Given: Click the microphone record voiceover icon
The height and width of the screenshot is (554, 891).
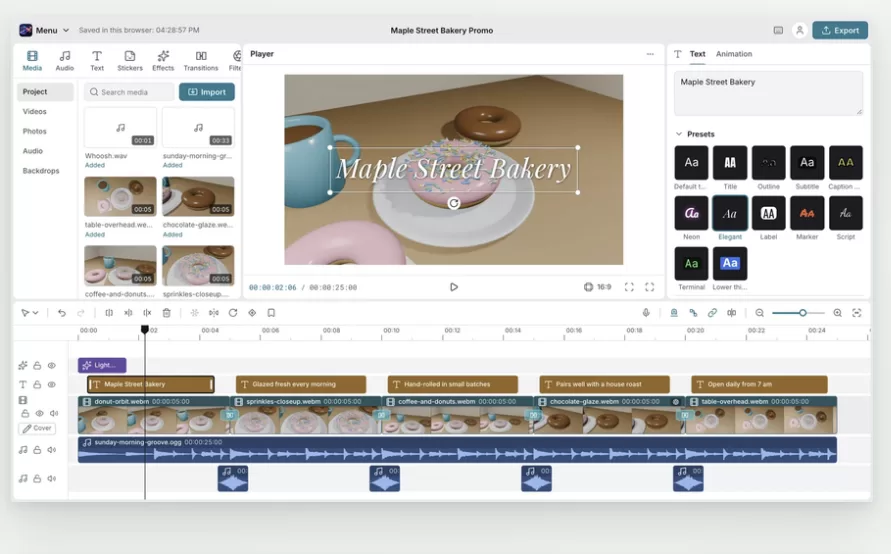Looking at the screenshot, I should coord(646,313).
